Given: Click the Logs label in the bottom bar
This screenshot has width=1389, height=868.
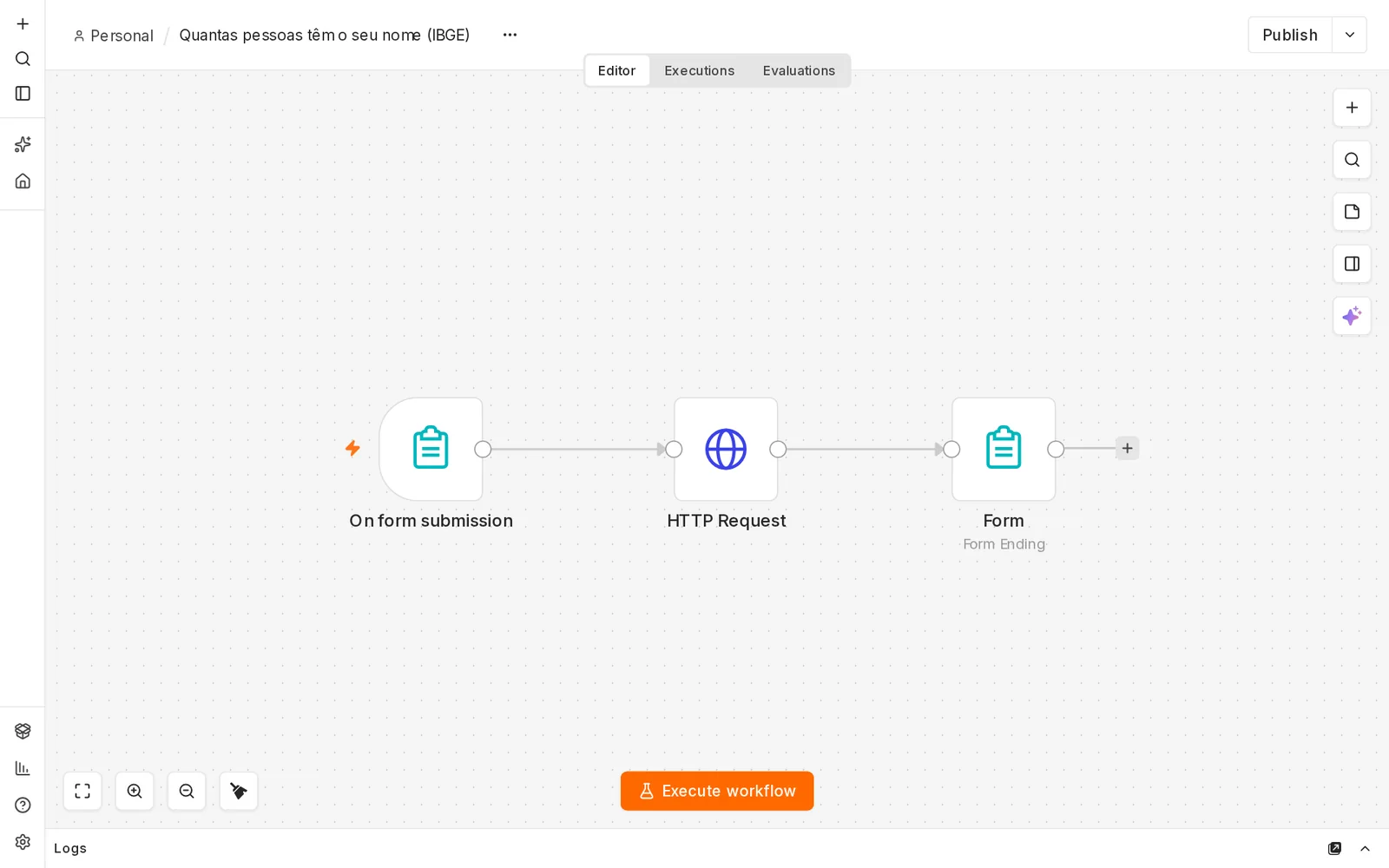Looking at the screenshot, I should pos(70,848).
